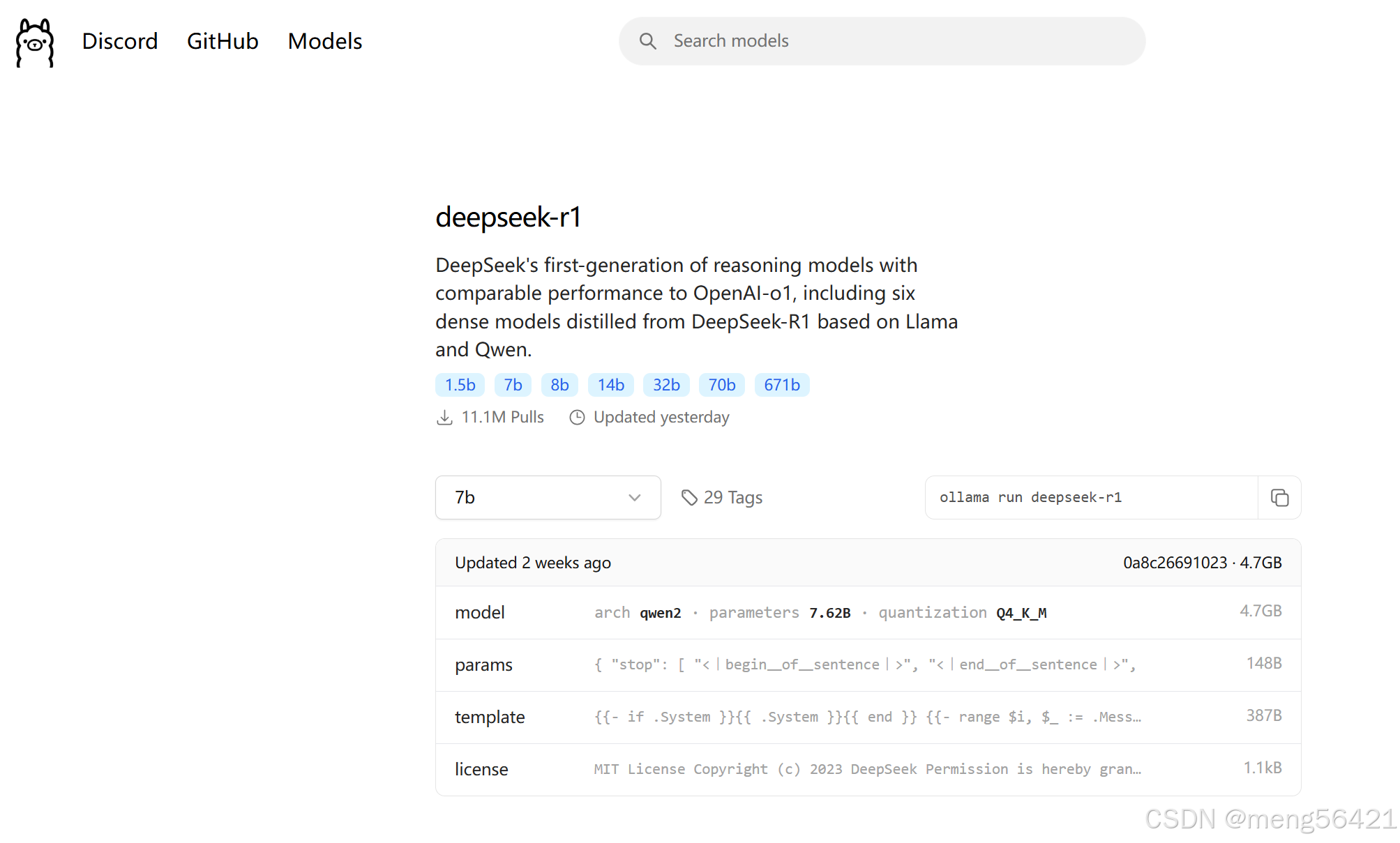Select the 1.5b model tag

pos(459,384)
